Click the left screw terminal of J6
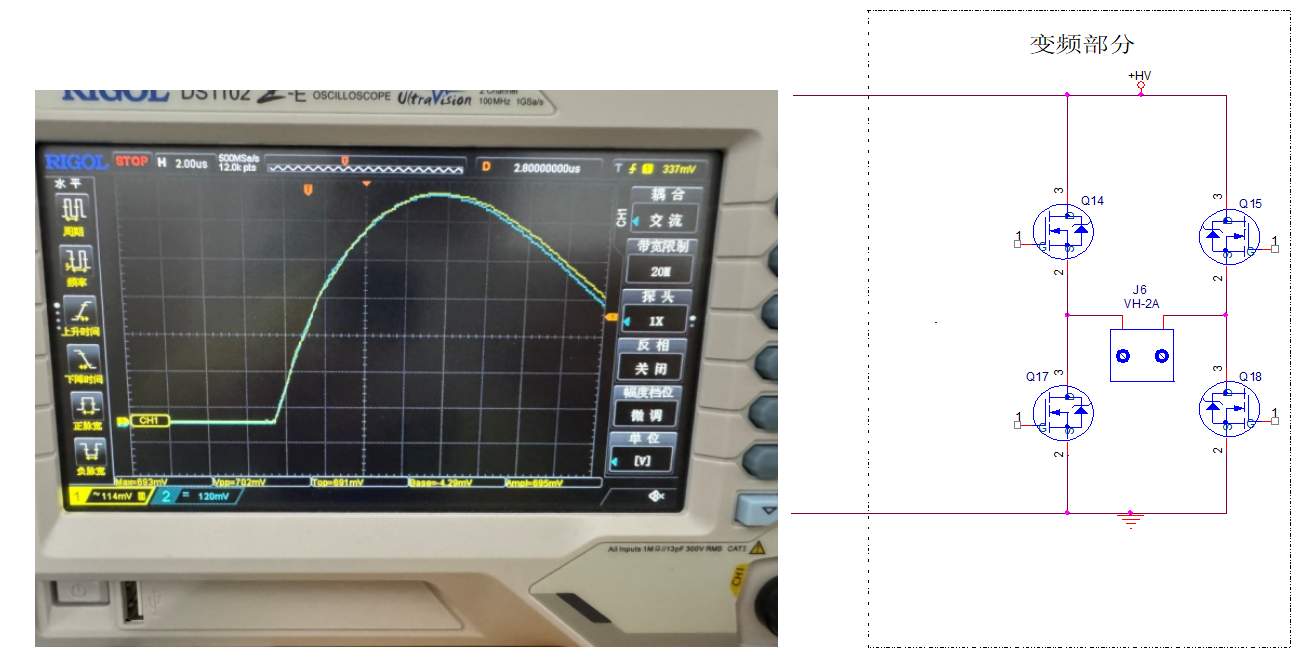Screen dimensions: 1316x666 click(x=1122, y=356)
